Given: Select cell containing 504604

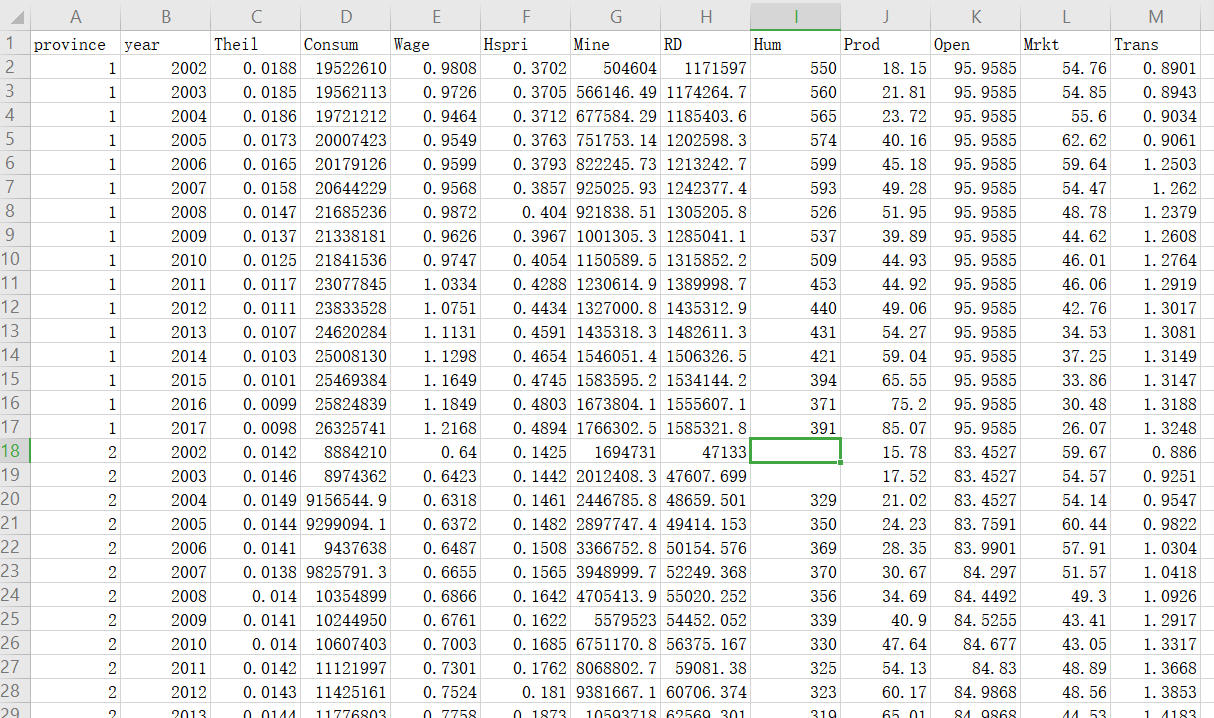Looking at the screenshot, I should coord(616,68).
